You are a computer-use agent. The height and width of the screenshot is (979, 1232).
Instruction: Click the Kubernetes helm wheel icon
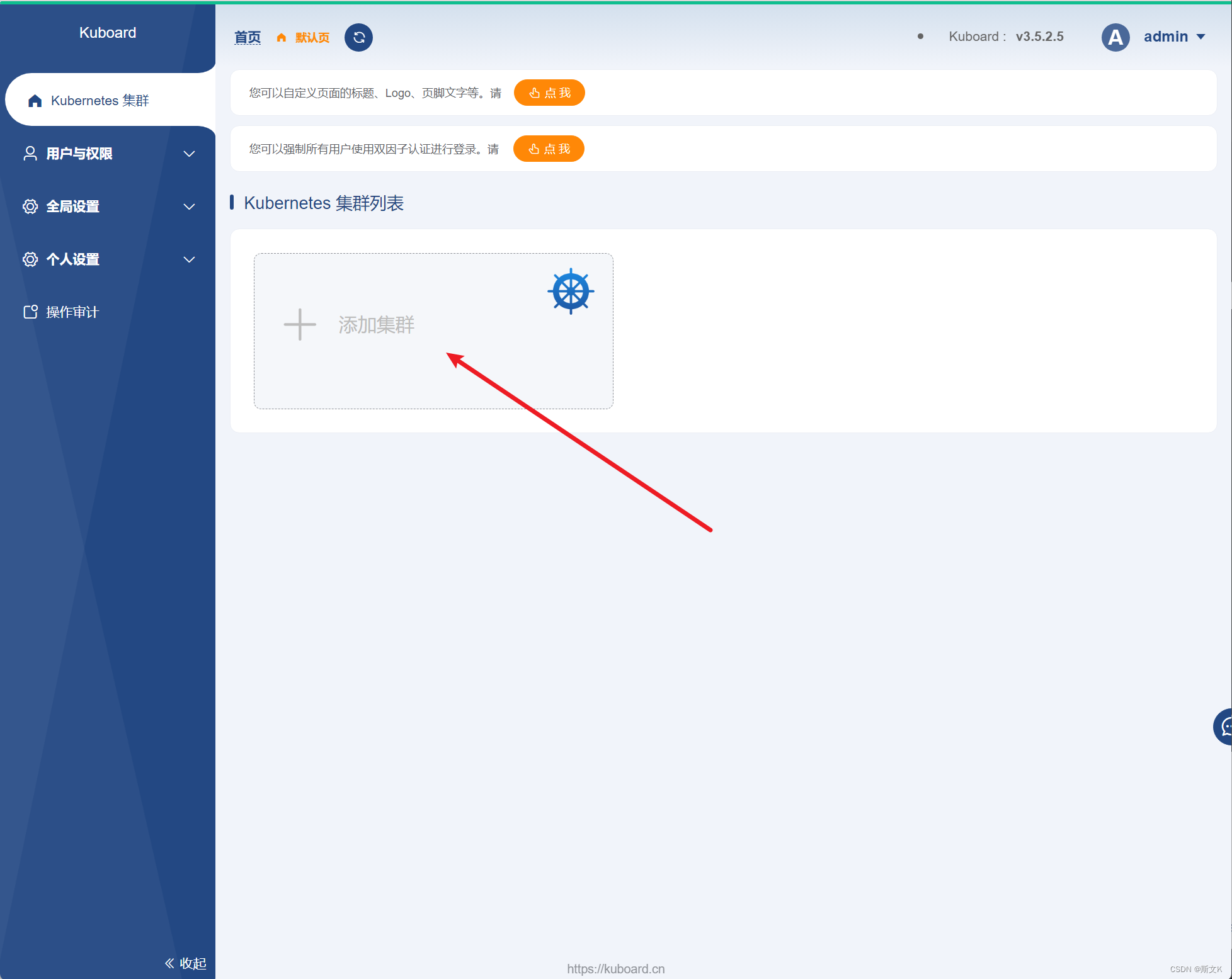coord(571,291)
